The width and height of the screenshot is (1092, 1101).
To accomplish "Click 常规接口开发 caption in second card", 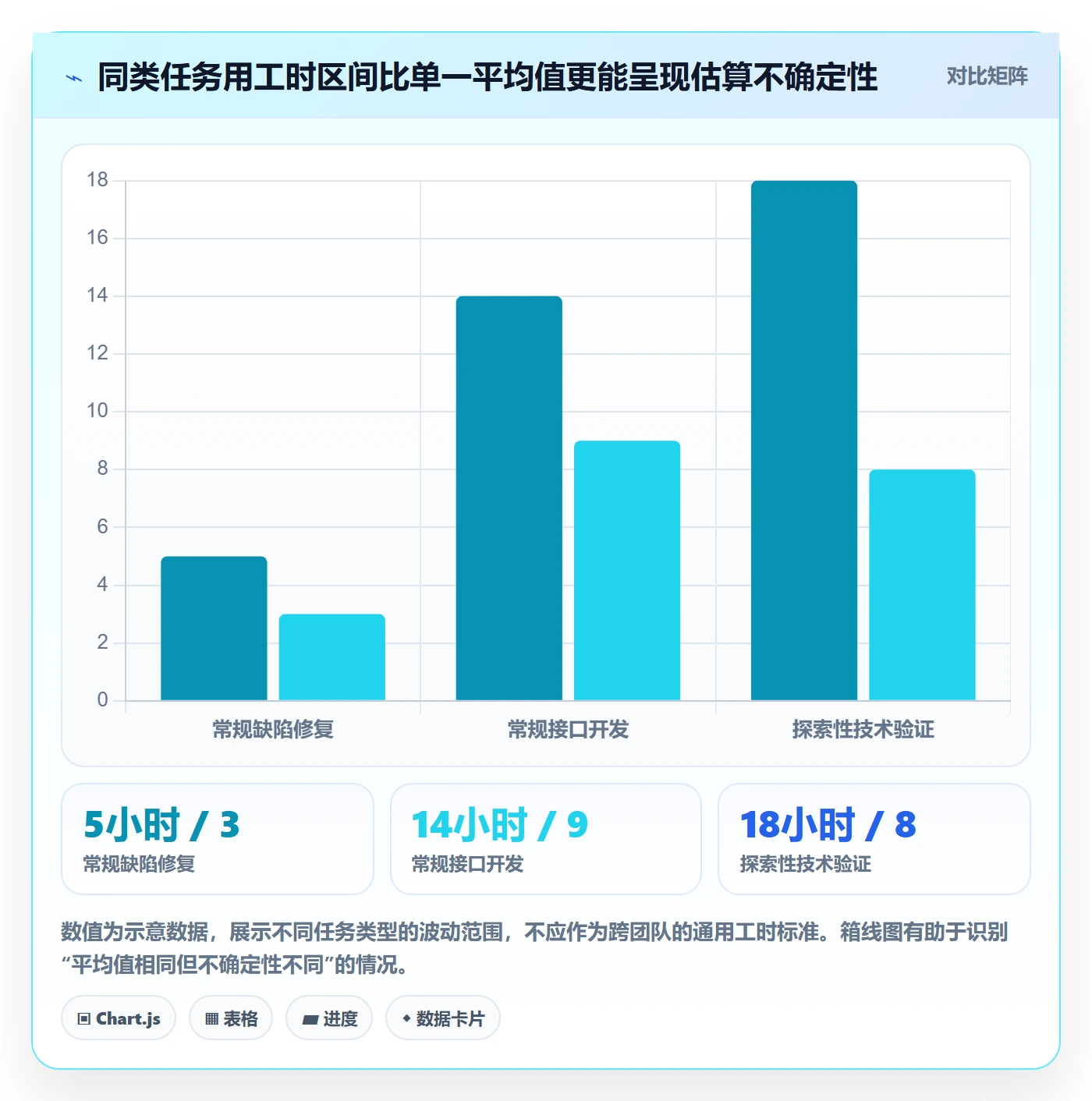I will click(x=467, y=864).
